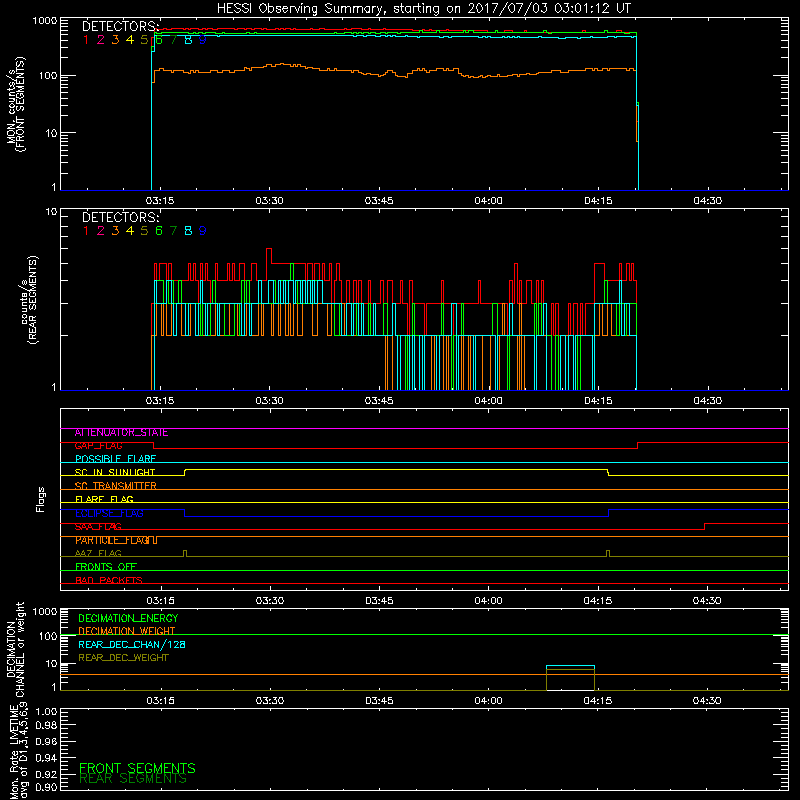Click the 04:00 tick under the front segments plot

coord(488,201)
